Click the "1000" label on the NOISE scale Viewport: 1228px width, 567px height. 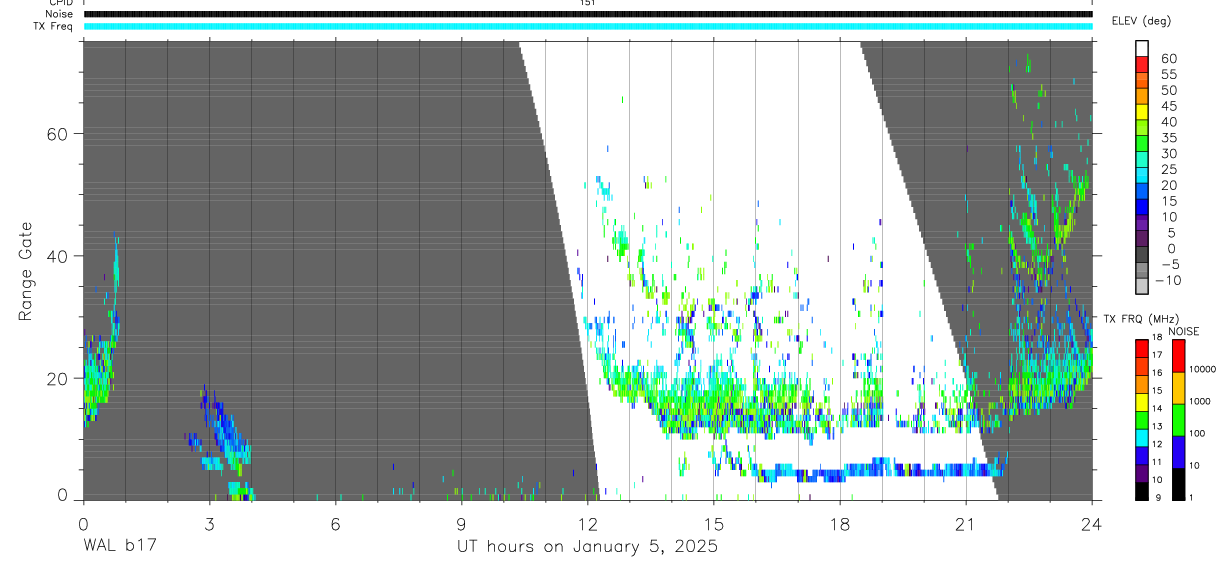tap(1201, 401)
